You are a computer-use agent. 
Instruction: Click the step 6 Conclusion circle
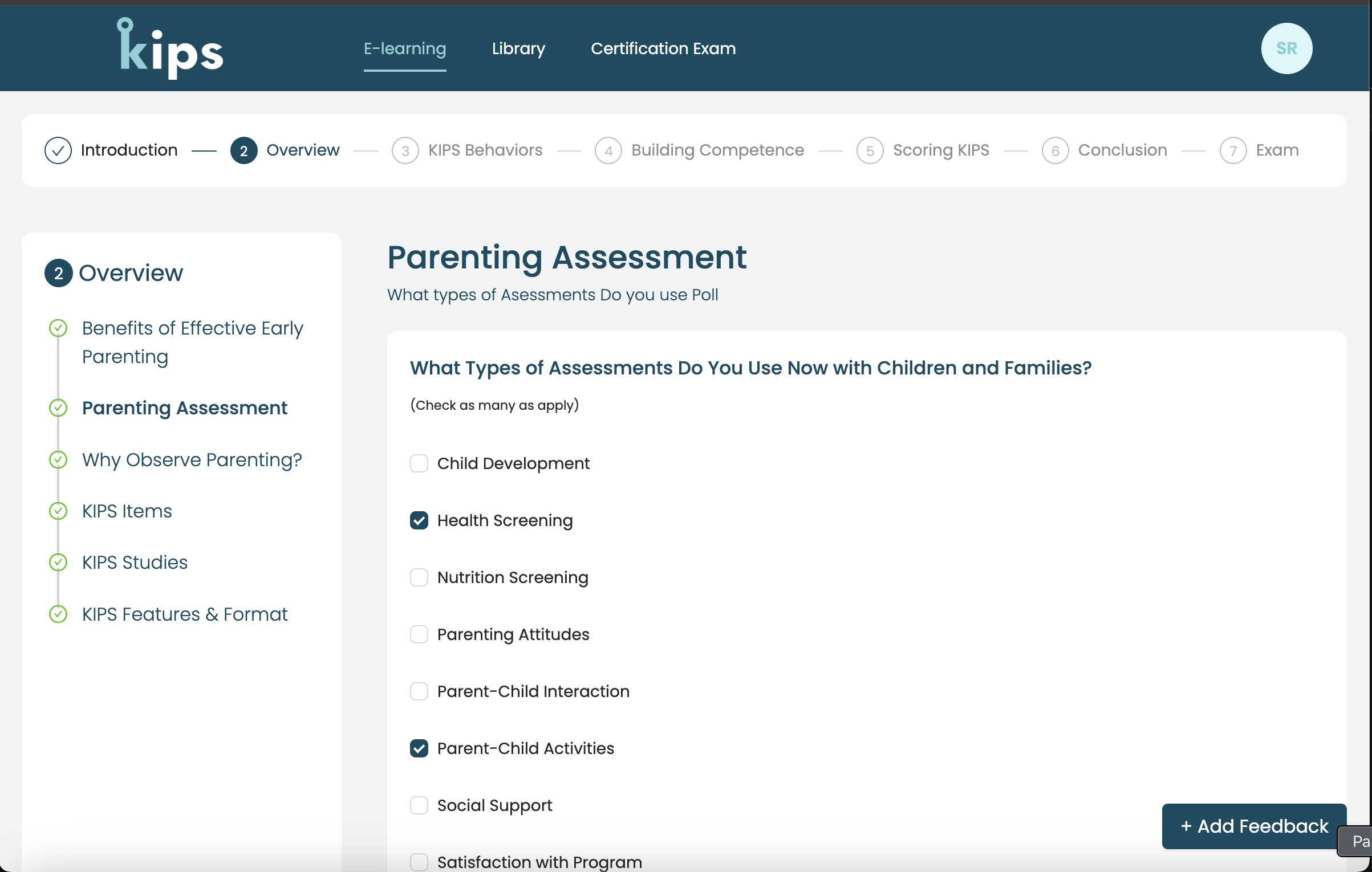pyautogui.click(x=1055, y=150)
